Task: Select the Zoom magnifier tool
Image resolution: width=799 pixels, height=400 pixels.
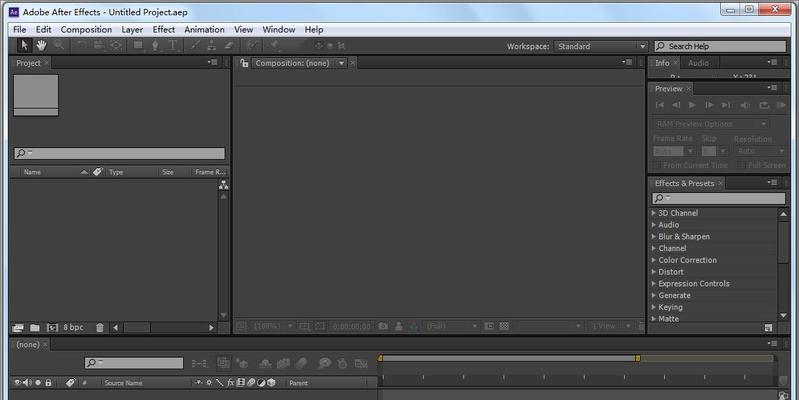Action: (59, 45)
